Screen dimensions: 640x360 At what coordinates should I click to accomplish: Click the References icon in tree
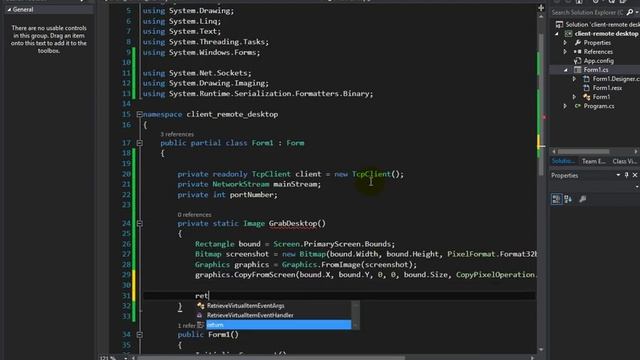tap(578, 52)
